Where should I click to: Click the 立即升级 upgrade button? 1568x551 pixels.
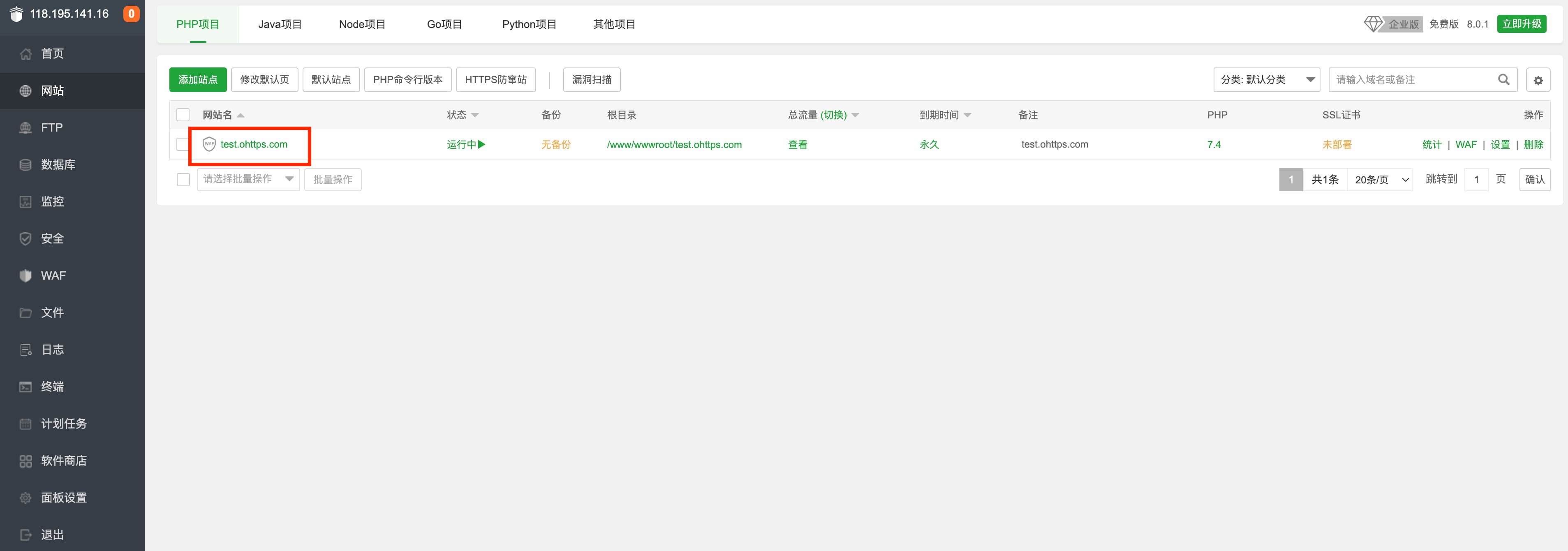[1521, 24]
